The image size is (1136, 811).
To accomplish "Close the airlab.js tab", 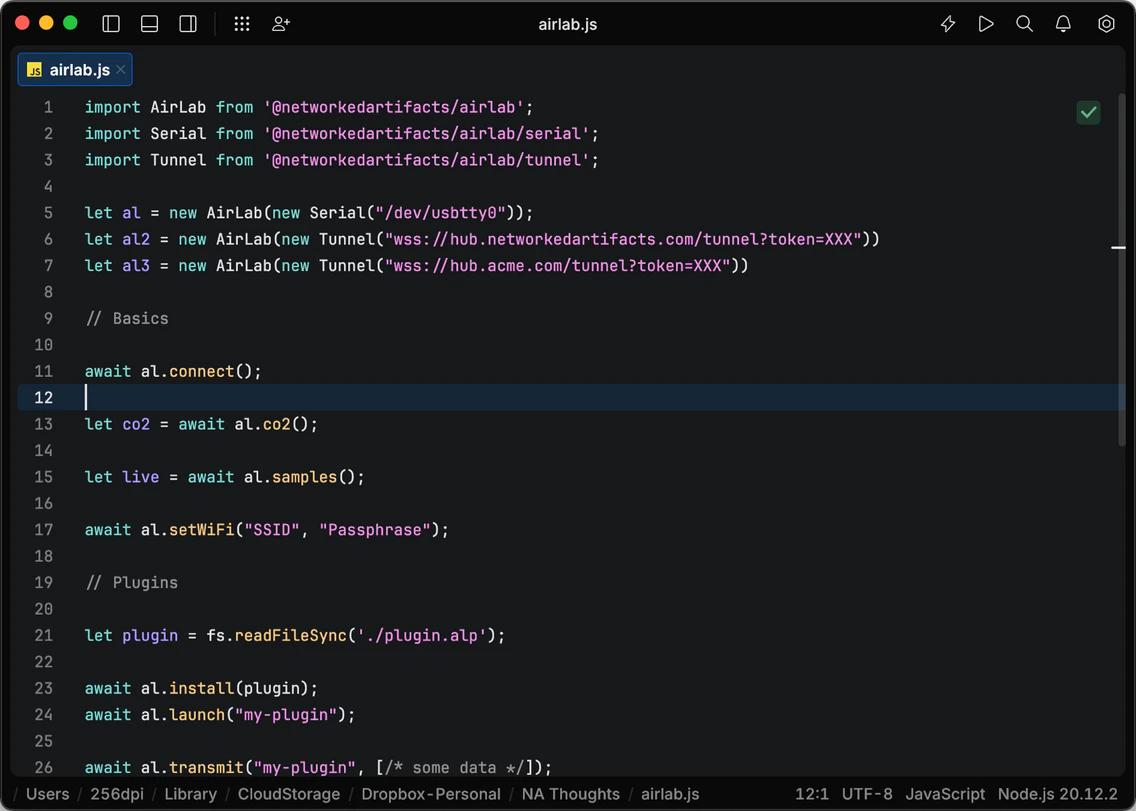I will point(120,70).
